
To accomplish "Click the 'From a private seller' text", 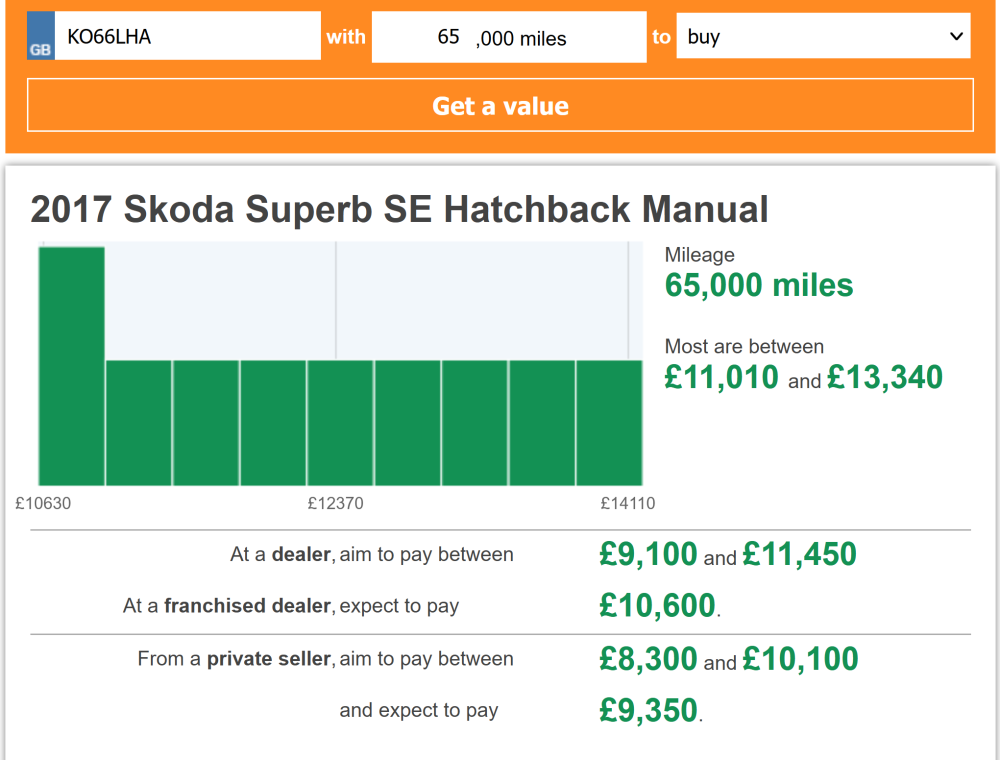I will [234, 659].
